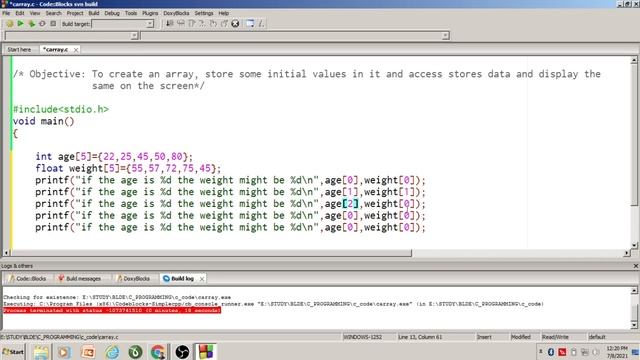Click the float weight[5] declaration line
This screenshot has height=360, width=640.
[x=128, y=169]
